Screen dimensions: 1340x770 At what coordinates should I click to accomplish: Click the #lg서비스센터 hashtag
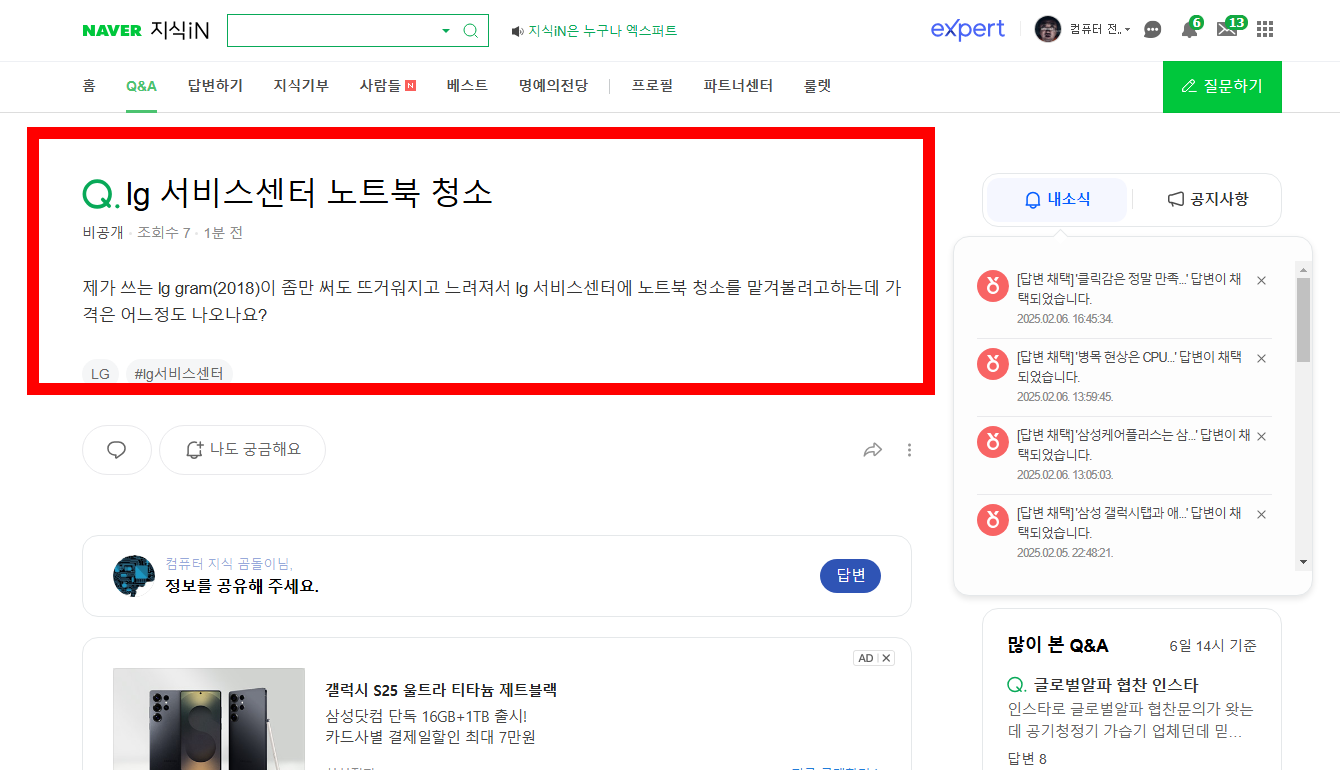tap(179, 374)
